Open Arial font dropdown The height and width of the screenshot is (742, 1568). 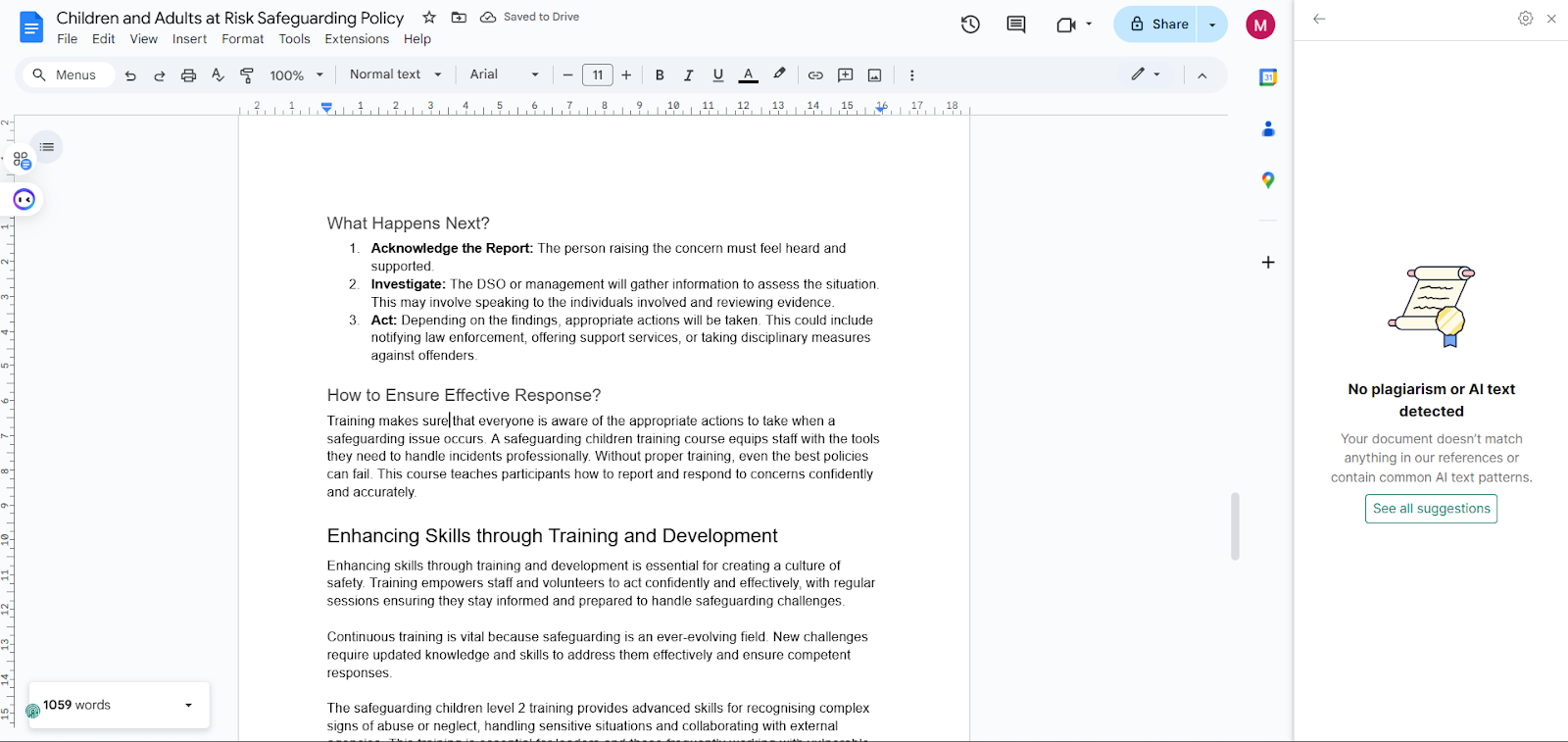[504, 74]
